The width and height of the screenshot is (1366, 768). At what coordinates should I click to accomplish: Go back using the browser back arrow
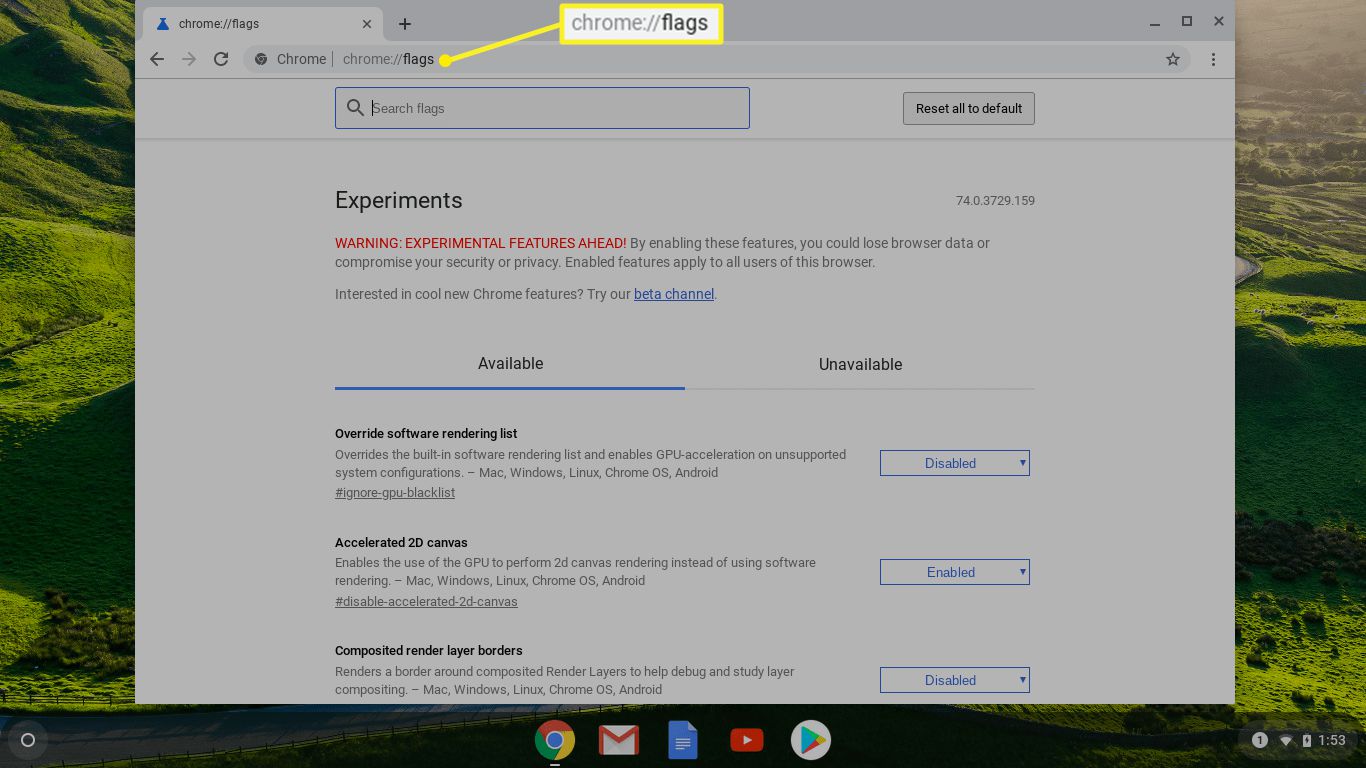[x=157, y=59]
